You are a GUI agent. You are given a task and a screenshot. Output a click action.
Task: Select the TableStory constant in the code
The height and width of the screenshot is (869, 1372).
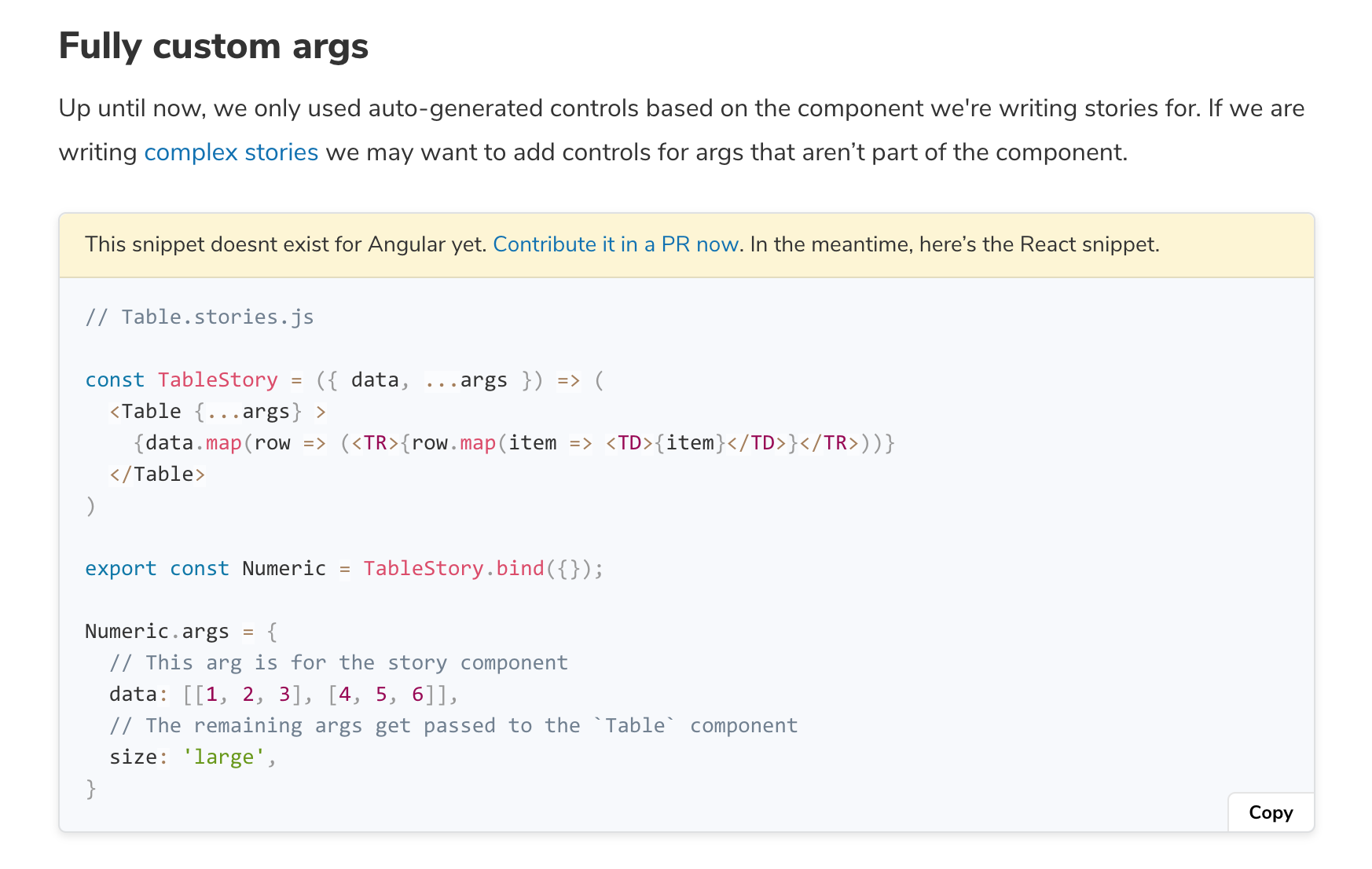tap(218, 379)
